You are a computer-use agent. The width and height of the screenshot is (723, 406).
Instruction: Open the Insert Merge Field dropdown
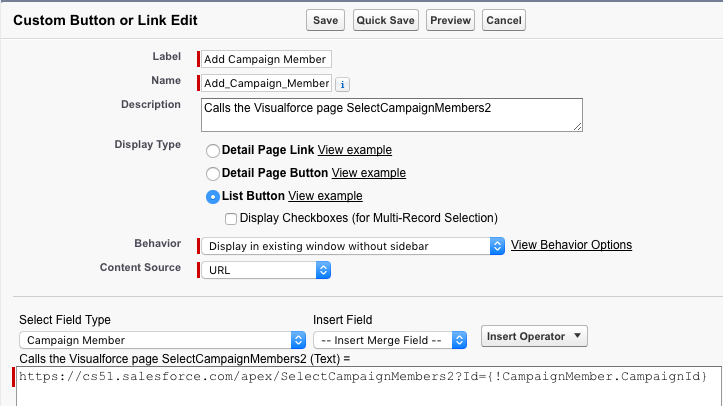pos(390,340)
